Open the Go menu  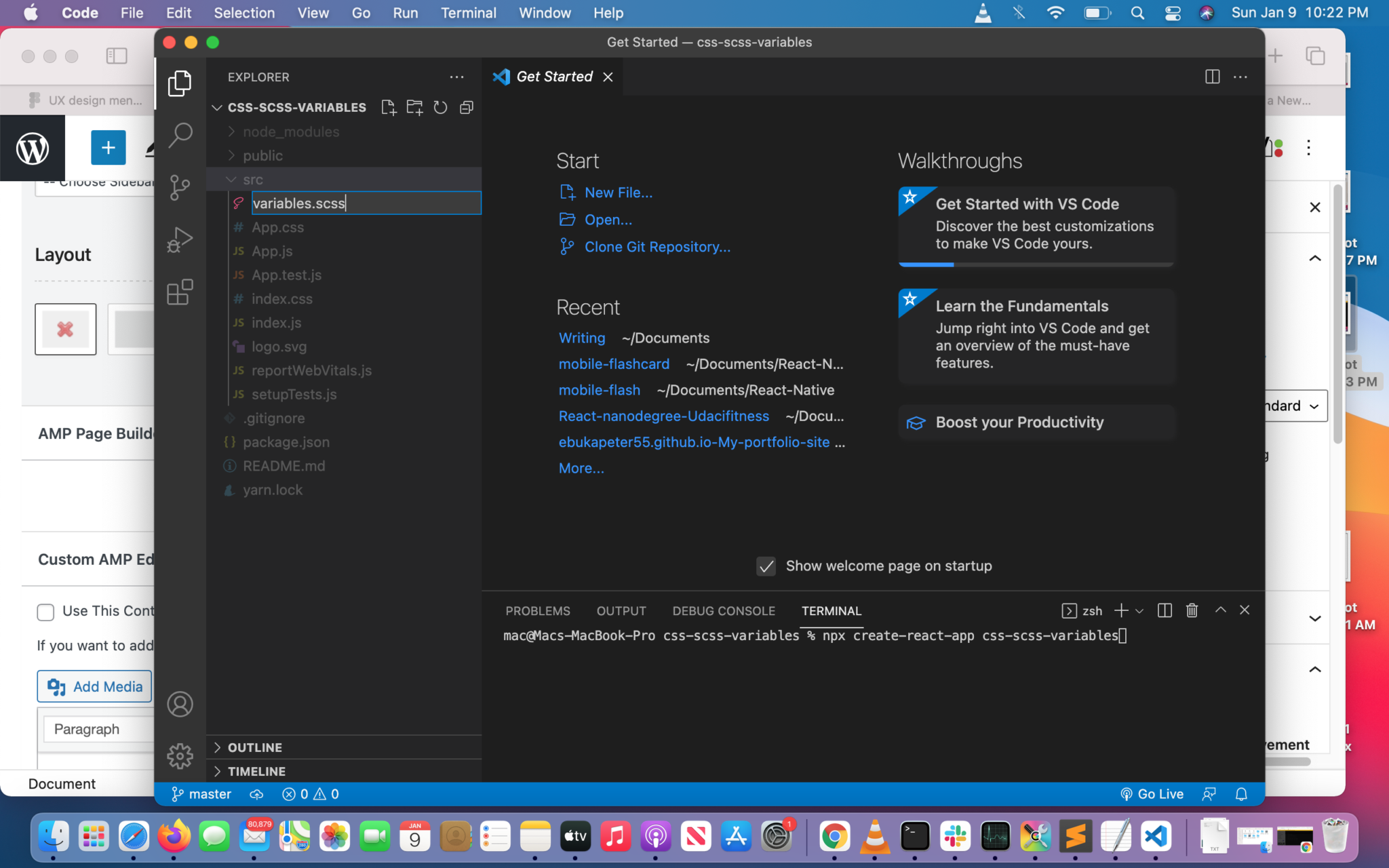(361, 13)
